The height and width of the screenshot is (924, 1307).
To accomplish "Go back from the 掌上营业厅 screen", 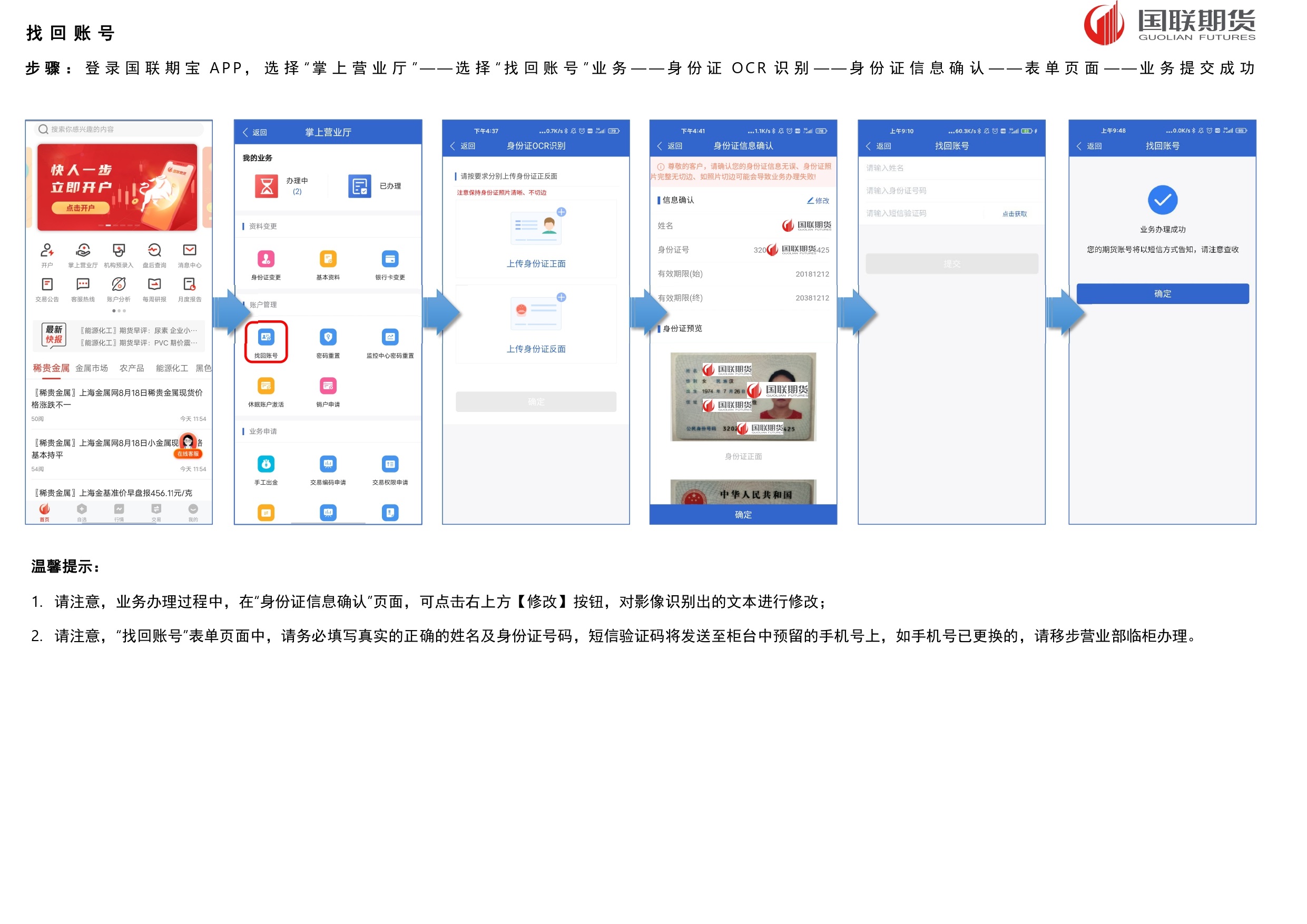I will pos(254,133).
